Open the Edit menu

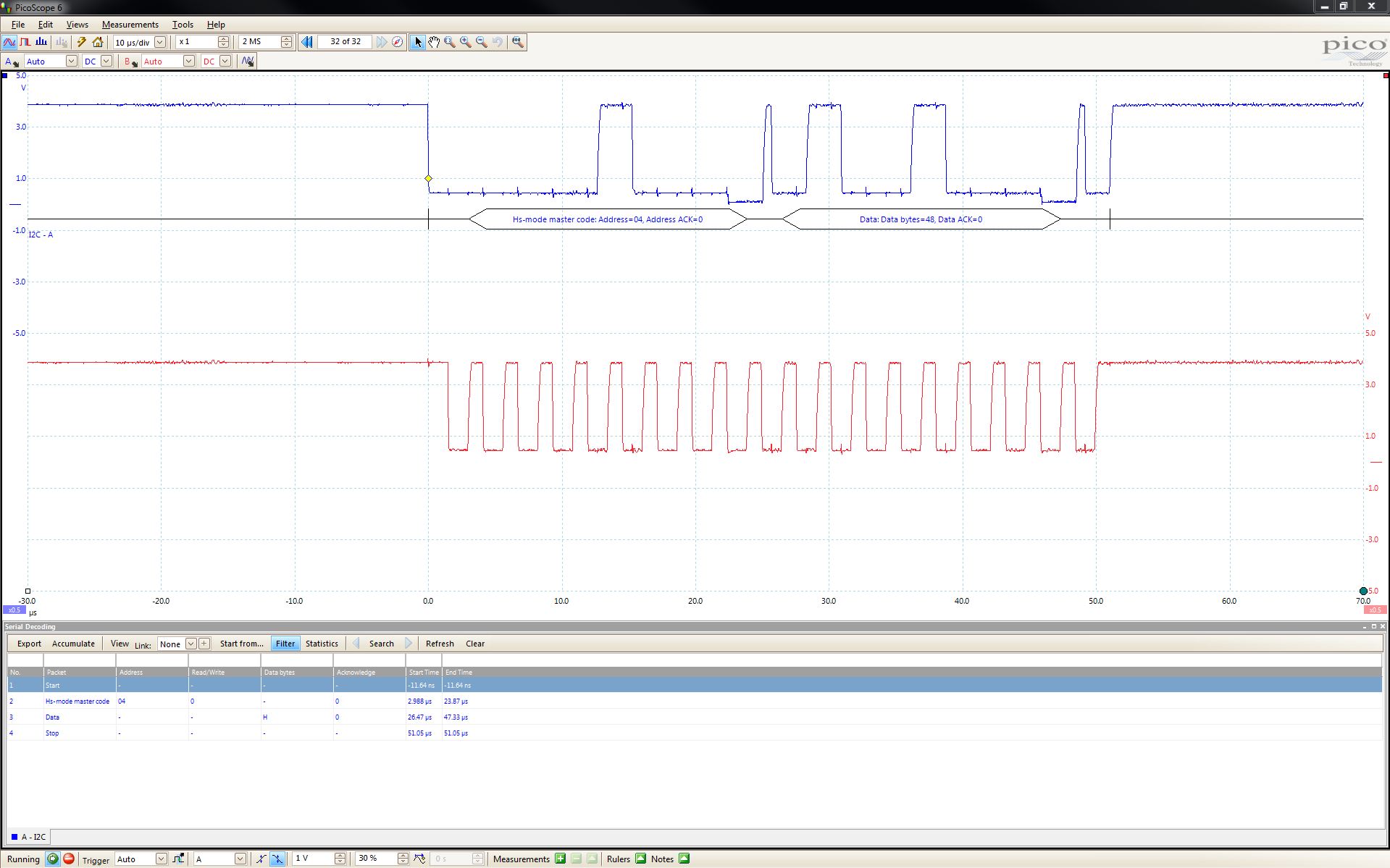click(45, 25)
